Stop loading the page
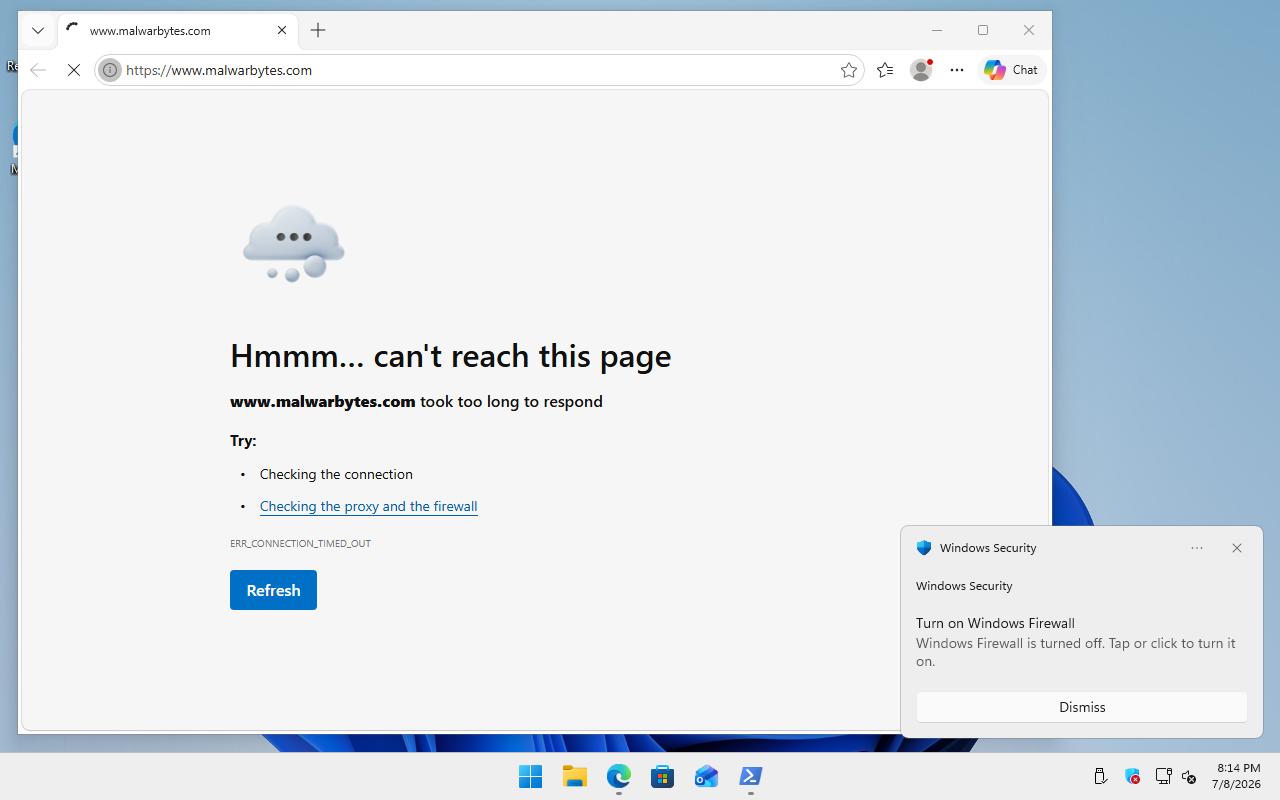1280x800 pixels. [74, 70]
